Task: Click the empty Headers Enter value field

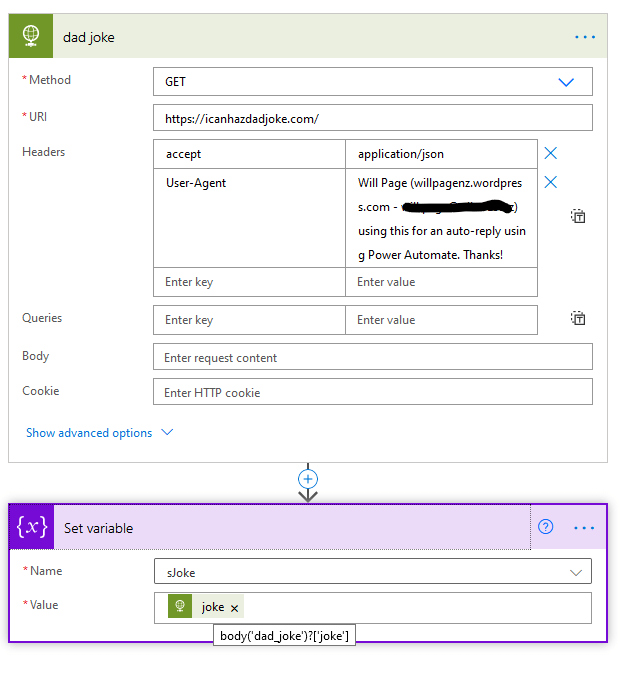Action: tap(440, 282)
